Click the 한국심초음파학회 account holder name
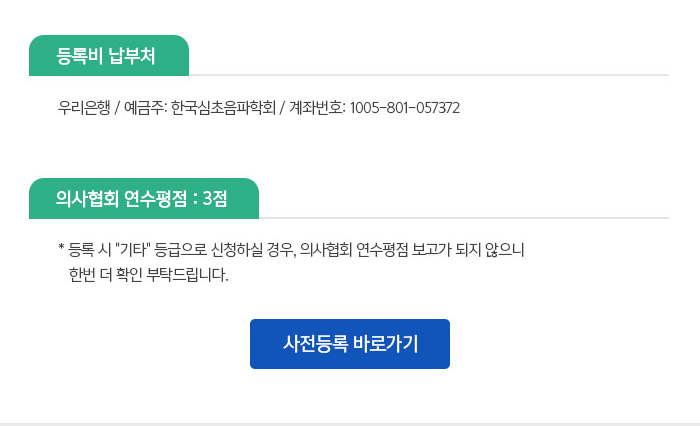The height and width of the screenshot is (426, 700). tap(223, 108)
